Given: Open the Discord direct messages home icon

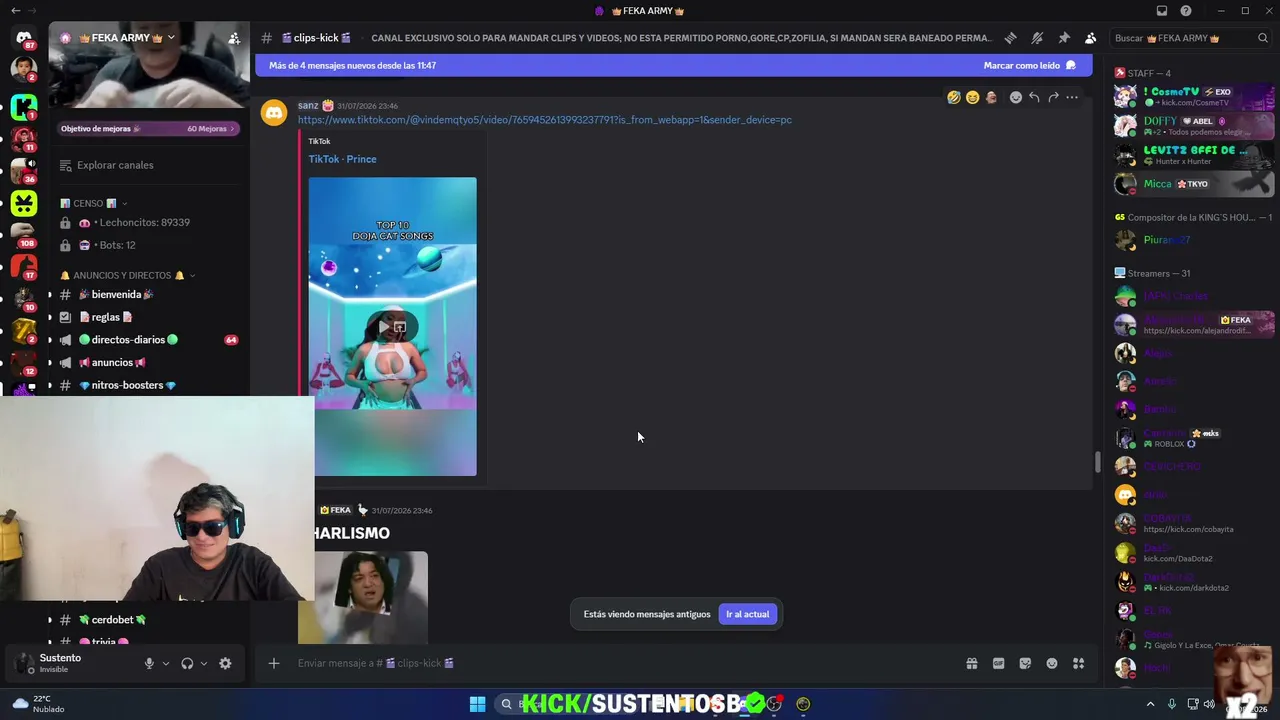Looking at the screenshot, I should [x=23, y=39].
